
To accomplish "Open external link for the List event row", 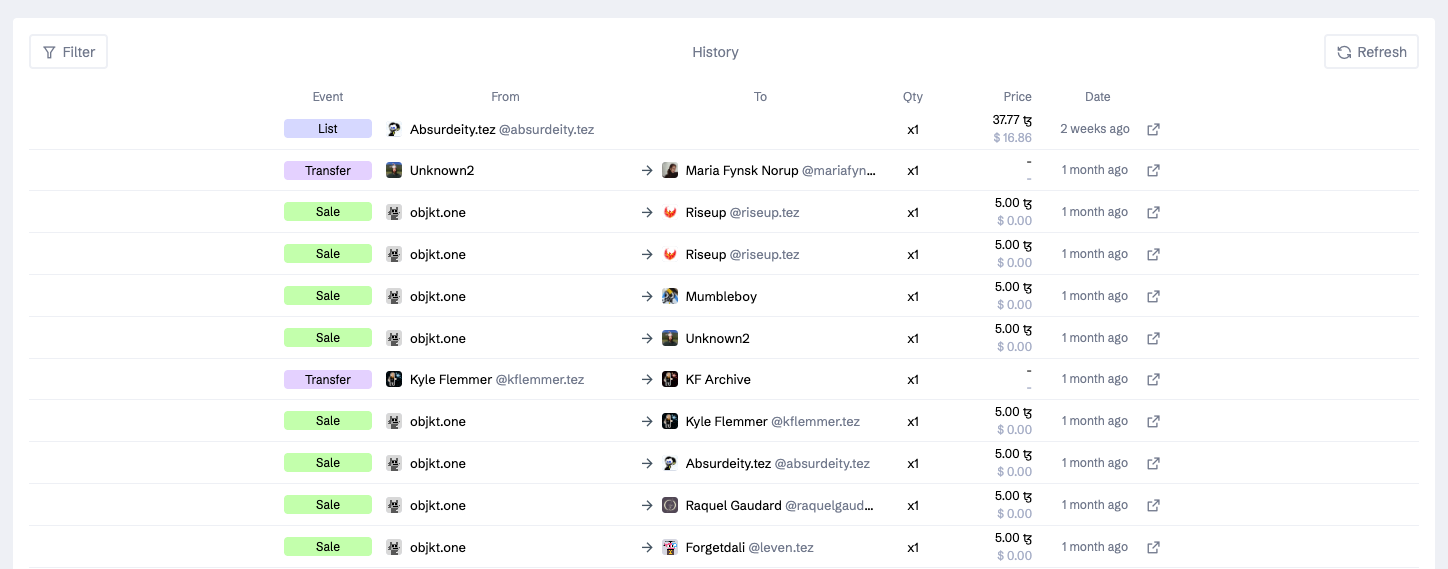I will pyautogui.click(x=1153, y=129).
